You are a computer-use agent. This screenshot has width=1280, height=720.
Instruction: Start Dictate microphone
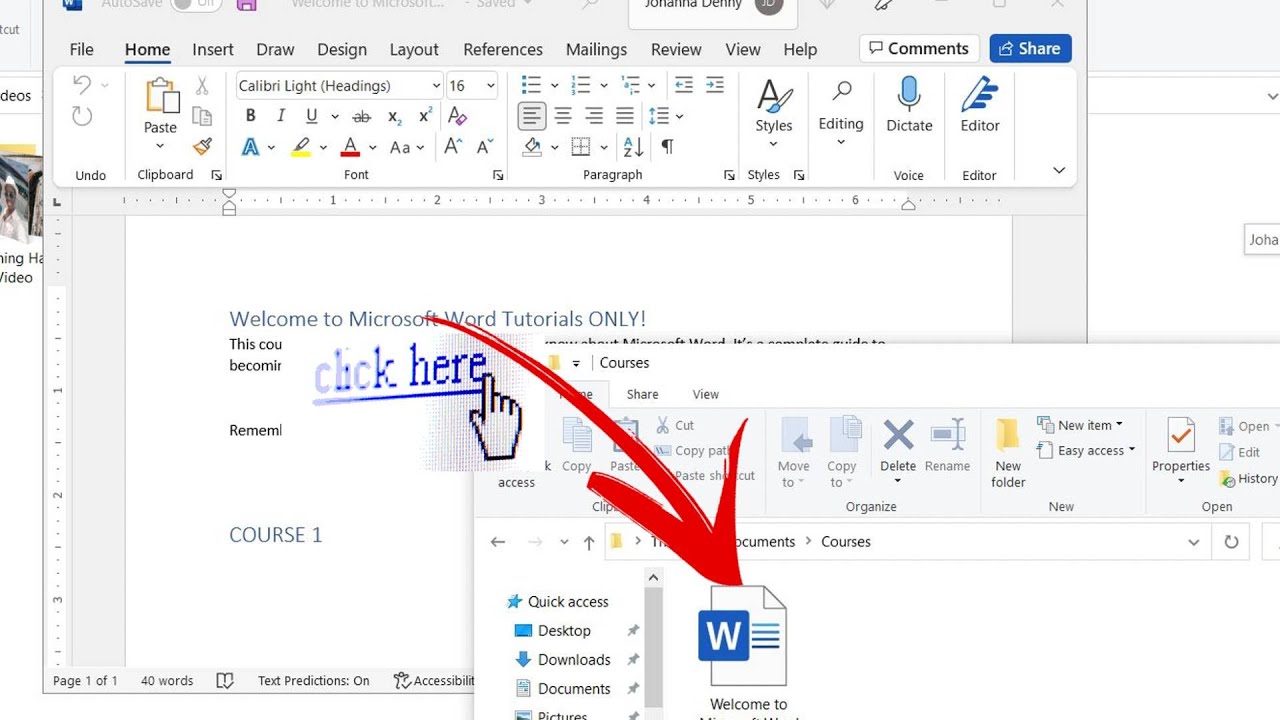(x=909, y=105)
